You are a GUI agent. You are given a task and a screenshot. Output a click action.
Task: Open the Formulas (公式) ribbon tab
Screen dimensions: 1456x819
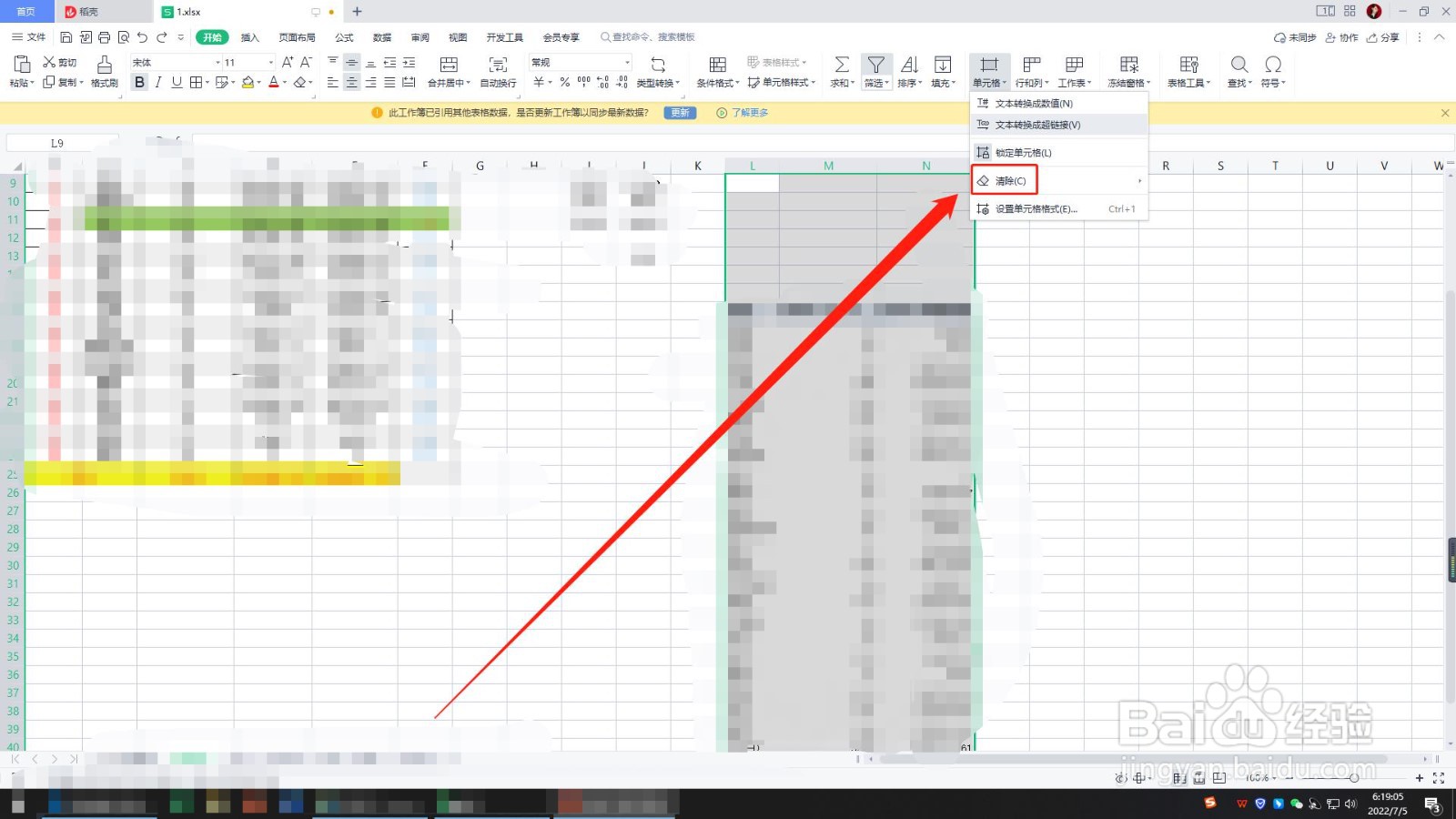tap(344, 37)
